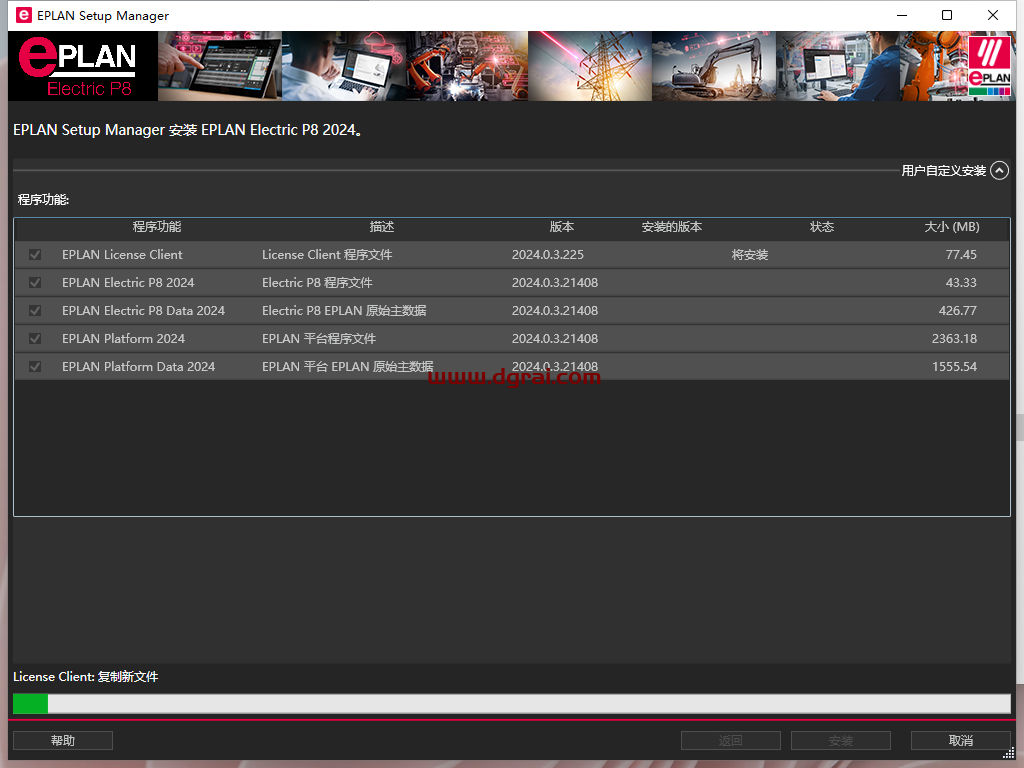Screen dimensions: 1024x768
Task: Click the EPLAN 平台程序文件 description
Action: click(x=319, y=339)
